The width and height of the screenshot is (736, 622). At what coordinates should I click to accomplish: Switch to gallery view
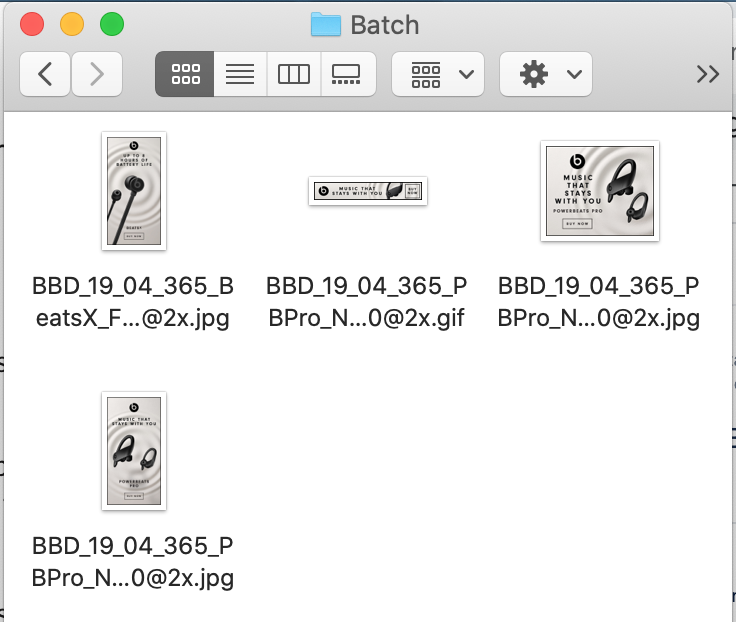coord(347,74)
